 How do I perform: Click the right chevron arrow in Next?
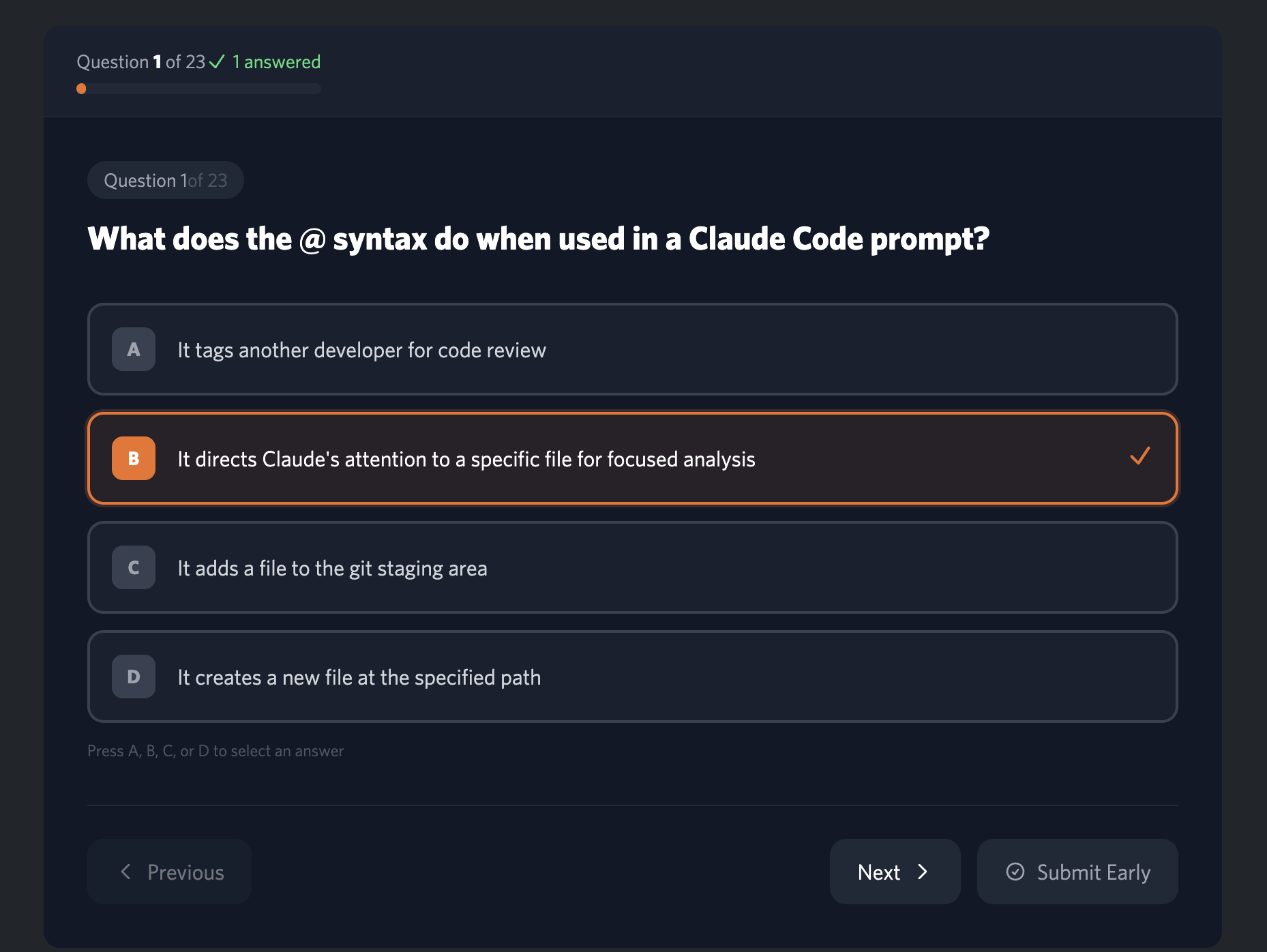923,872
